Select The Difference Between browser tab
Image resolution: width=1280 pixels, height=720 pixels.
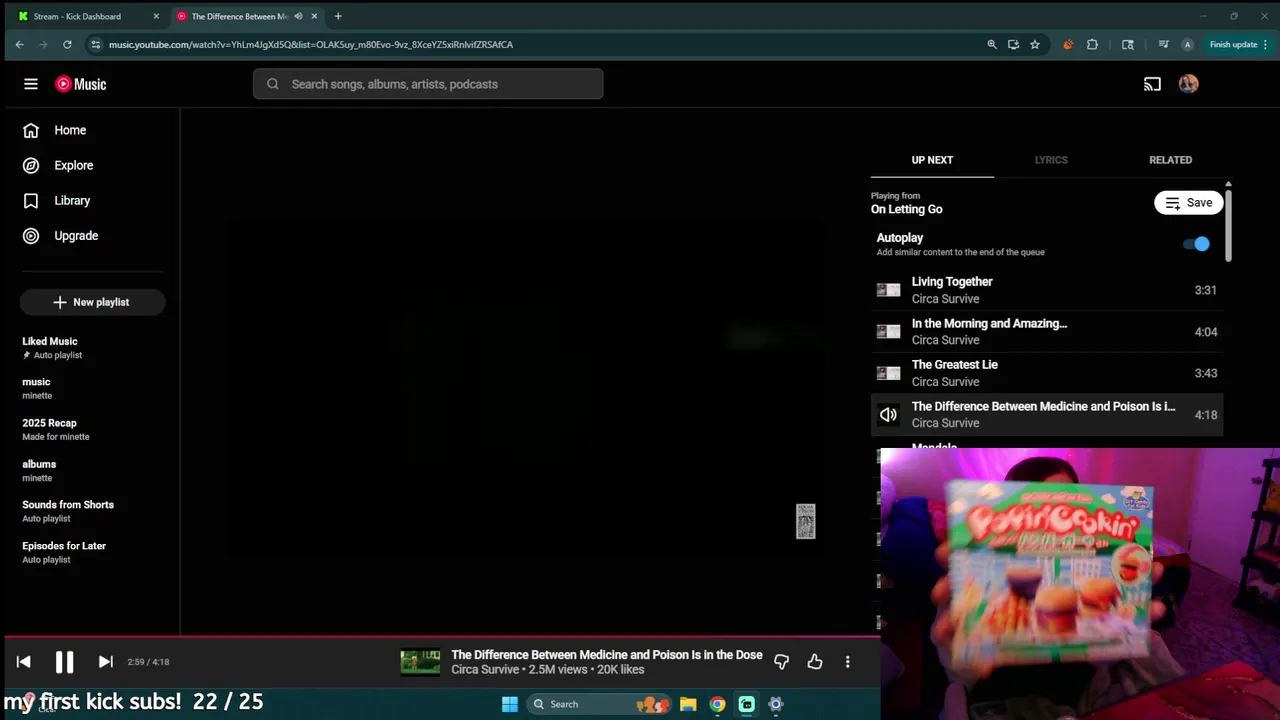(240, 16)
